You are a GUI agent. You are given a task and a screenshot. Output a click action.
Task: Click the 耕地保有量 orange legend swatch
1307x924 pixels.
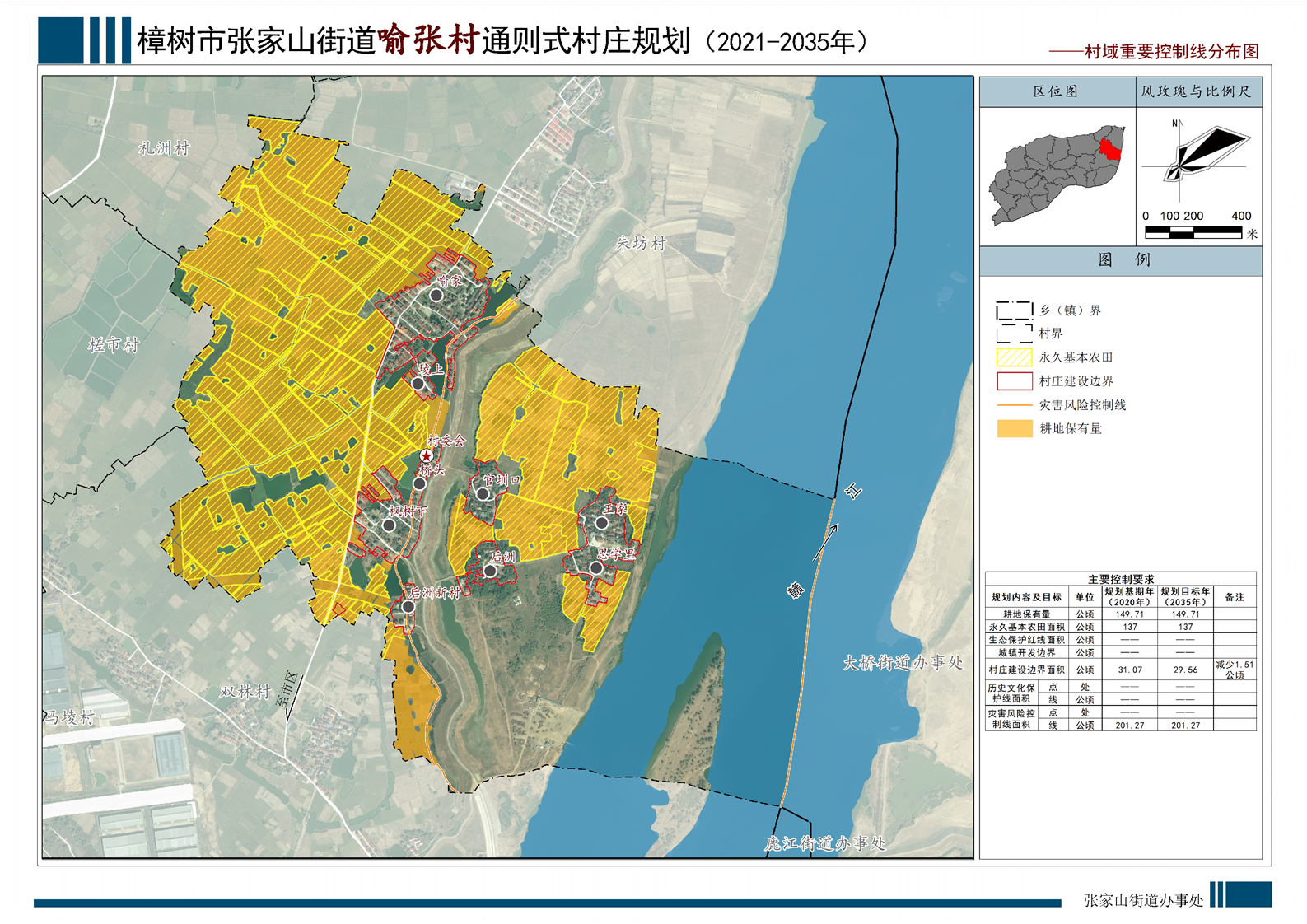[x=1014, y=428]
